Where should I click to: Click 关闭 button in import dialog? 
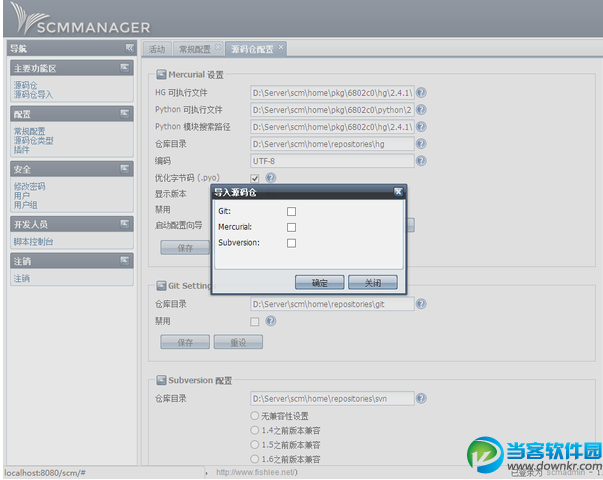tap(373, 282)
